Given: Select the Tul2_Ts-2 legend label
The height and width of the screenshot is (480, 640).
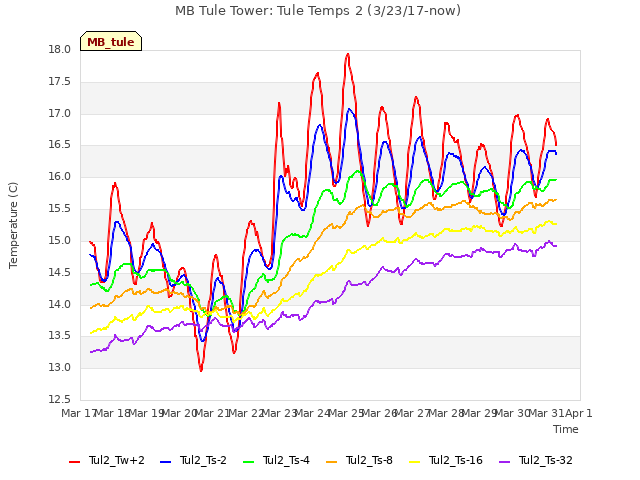Looking at the screenshot, I should point(203,460).
